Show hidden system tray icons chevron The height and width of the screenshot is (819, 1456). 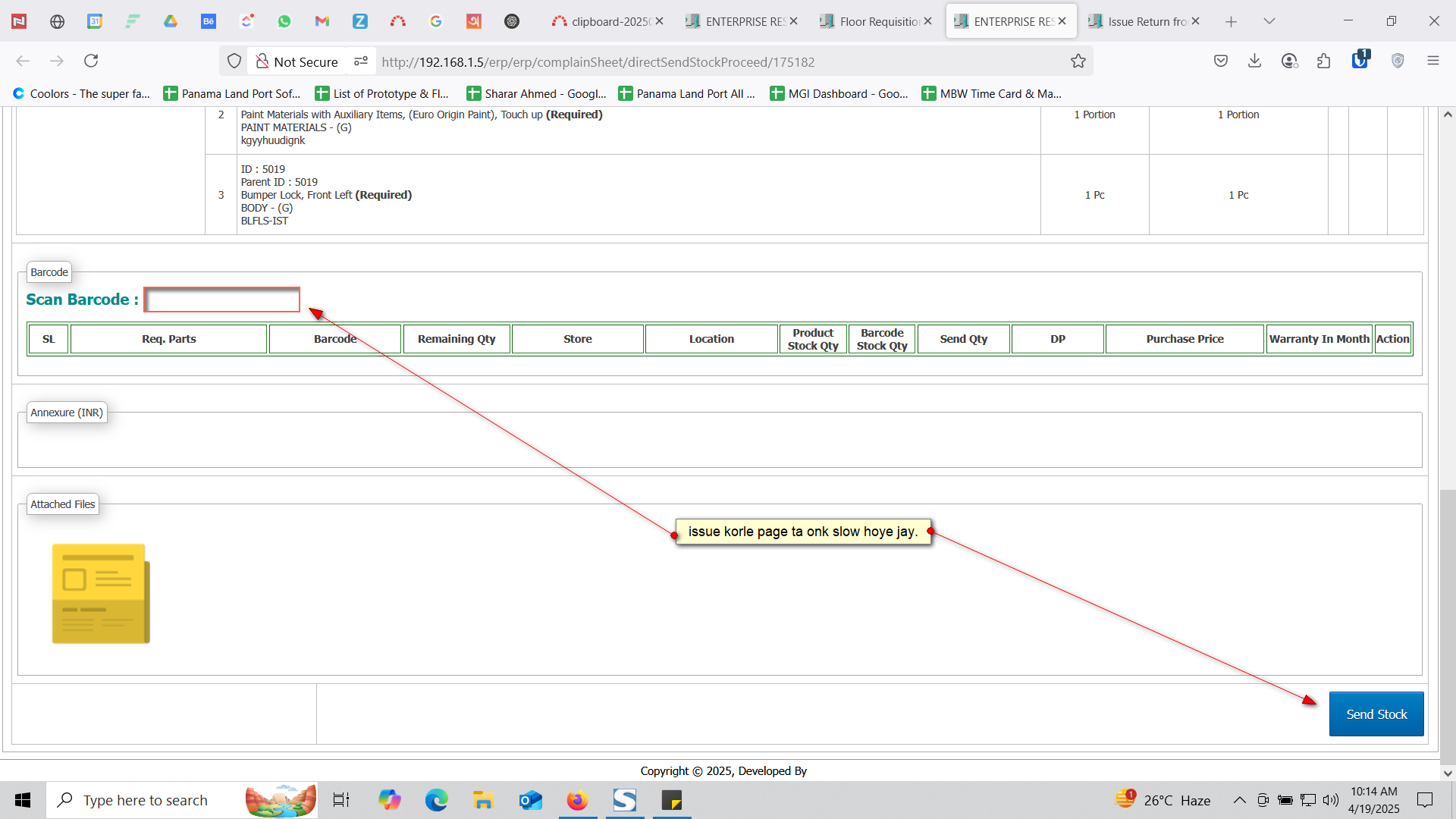pos(1239,800)
